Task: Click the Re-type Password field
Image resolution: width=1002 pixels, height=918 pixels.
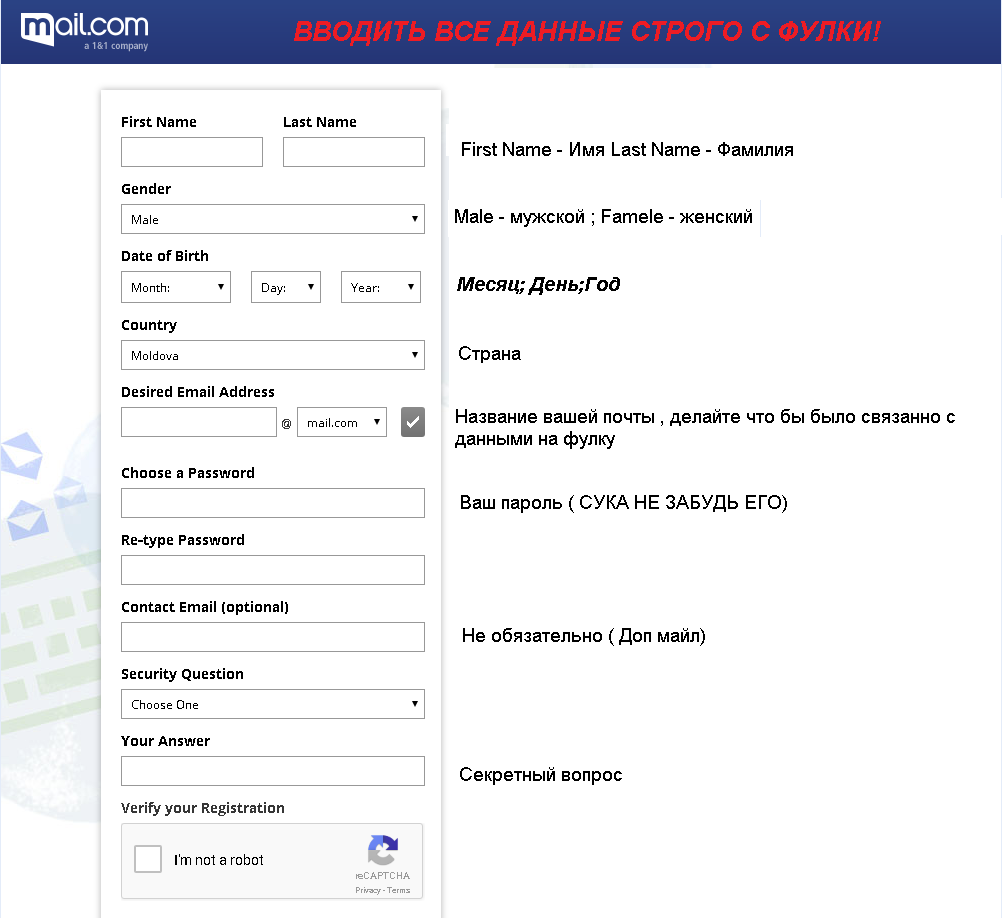Action: pyautogui.click(x=272, y=570)
